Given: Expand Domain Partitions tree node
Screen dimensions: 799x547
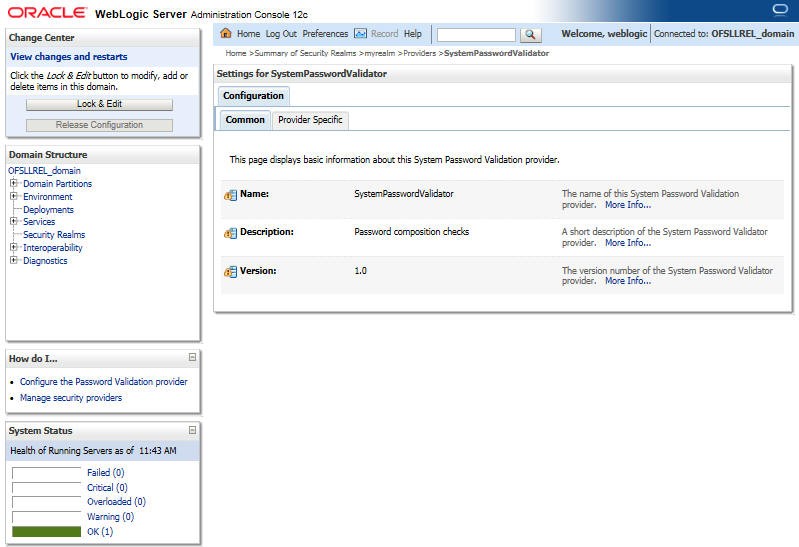Looking at the screenshot, I should click(14, 183).
